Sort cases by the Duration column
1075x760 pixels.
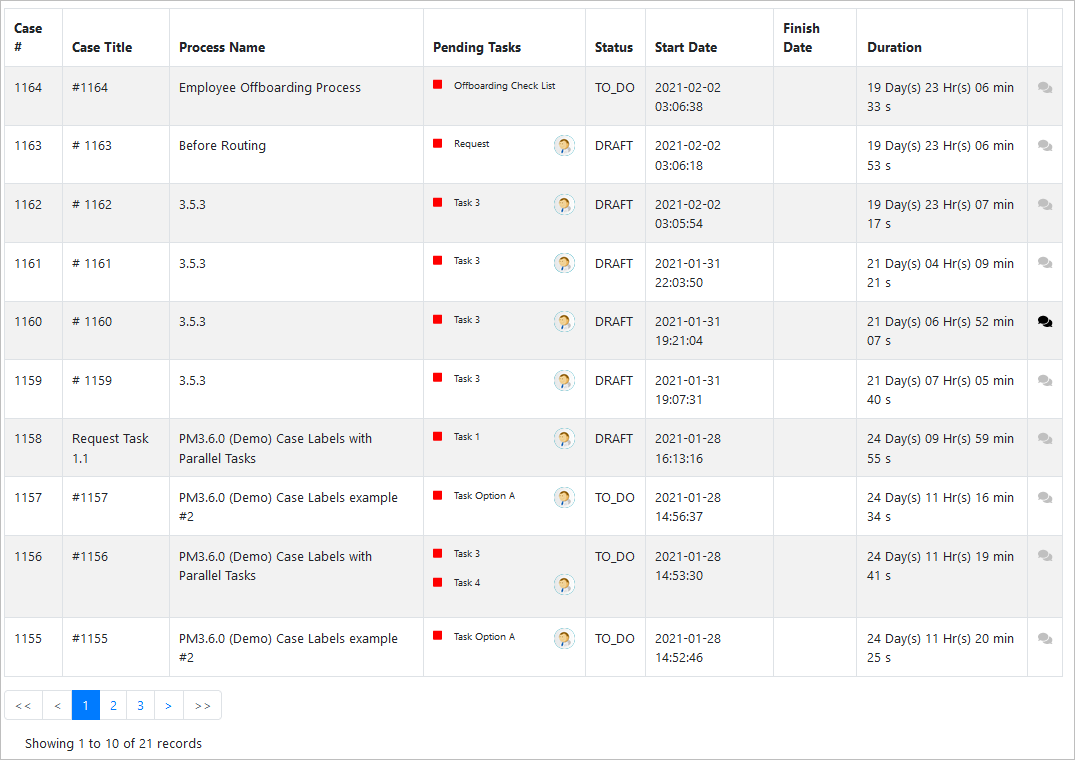pyautogui.click(x=894, y=47)
